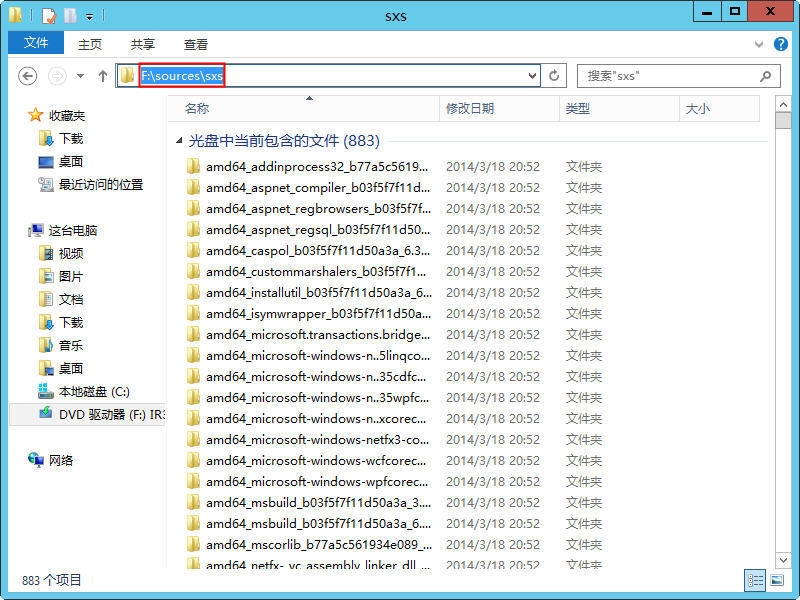Switch to the 查看 tab
This screenshot has height=600, width=800.
click(x=196, y=44)
